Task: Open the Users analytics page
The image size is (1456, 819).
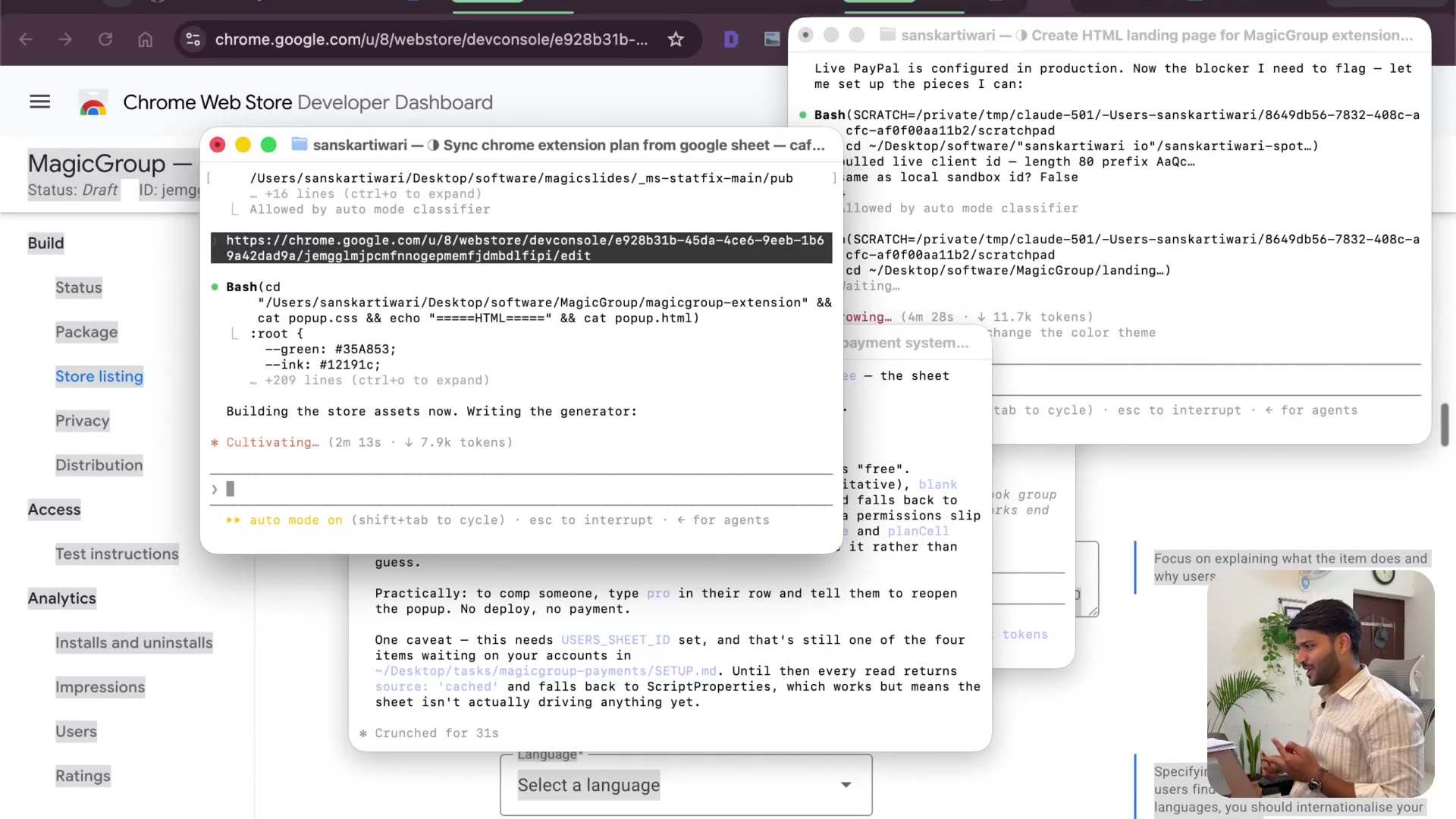Action: click(76, 732)
